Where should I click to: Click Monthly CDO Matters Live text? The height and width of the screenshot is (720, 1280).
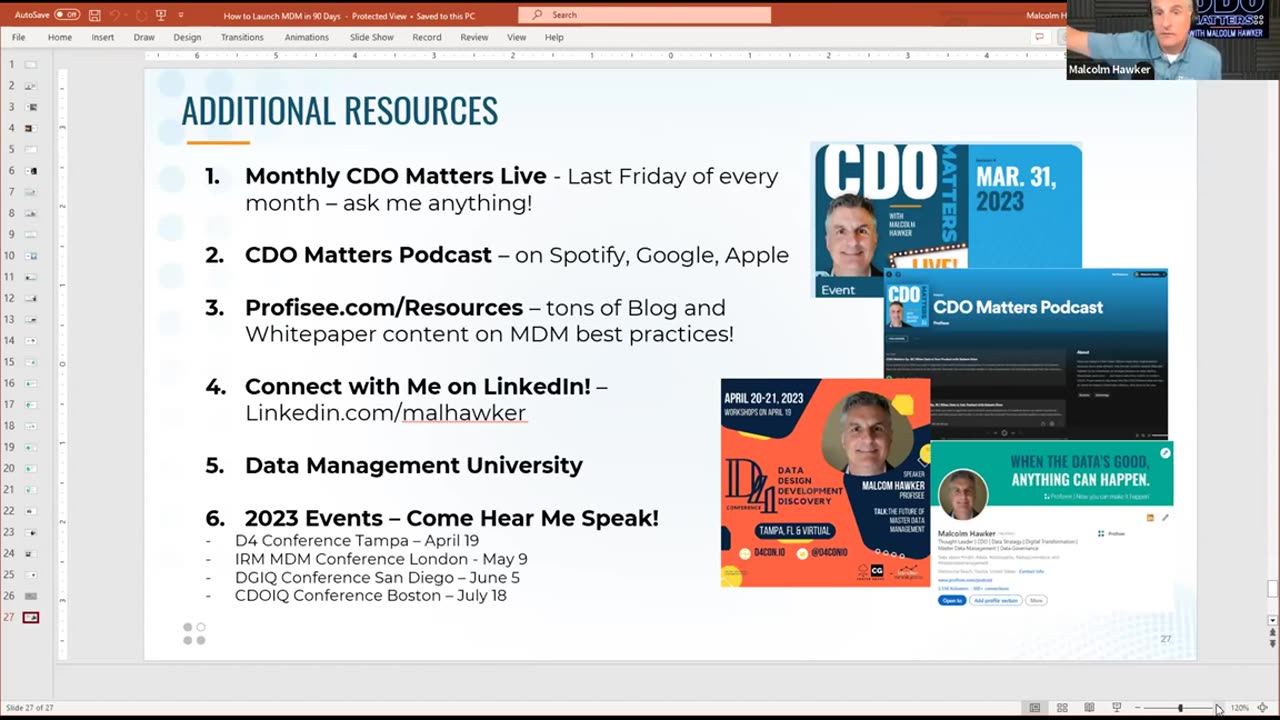click(x=396, y=176)
